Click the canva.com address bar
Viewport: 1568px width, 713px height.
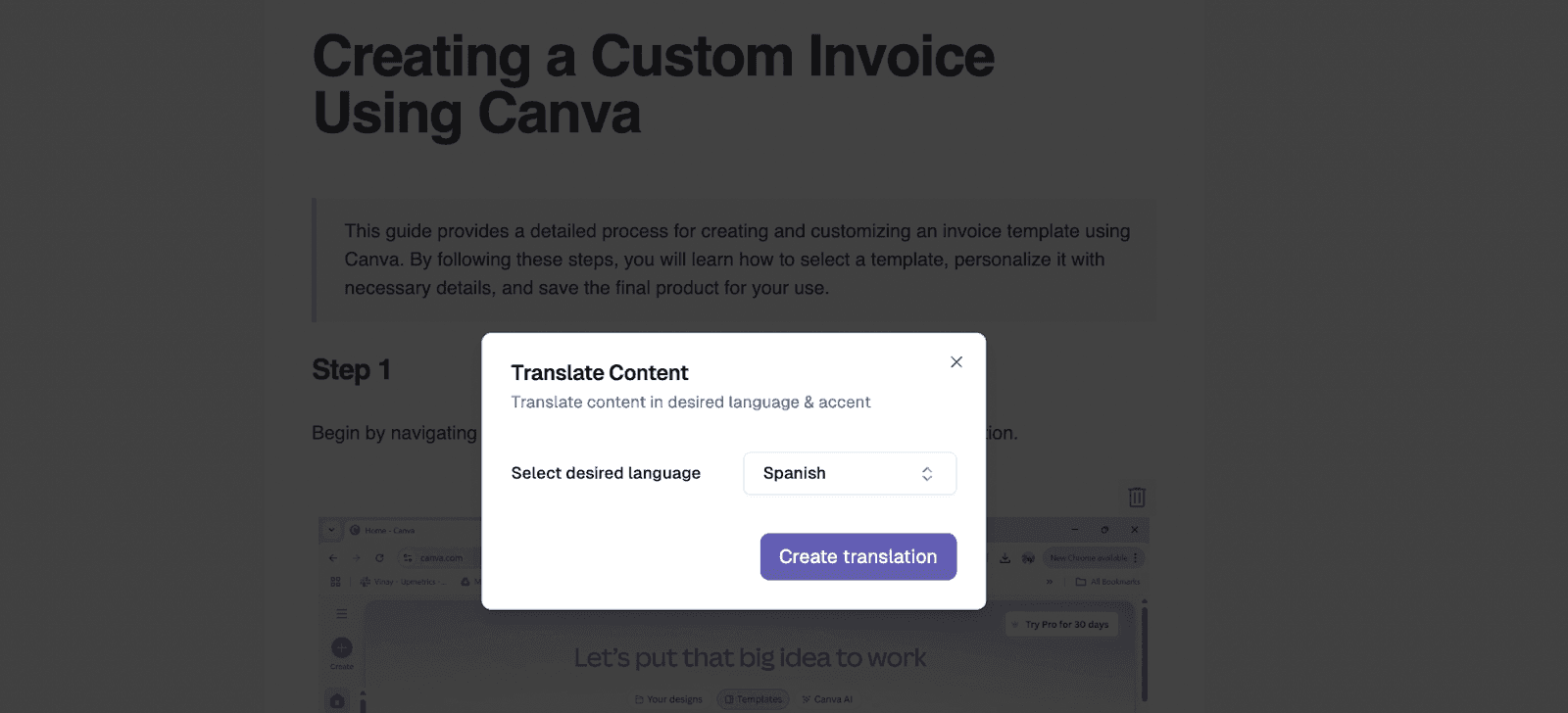(x=442, y=558)
